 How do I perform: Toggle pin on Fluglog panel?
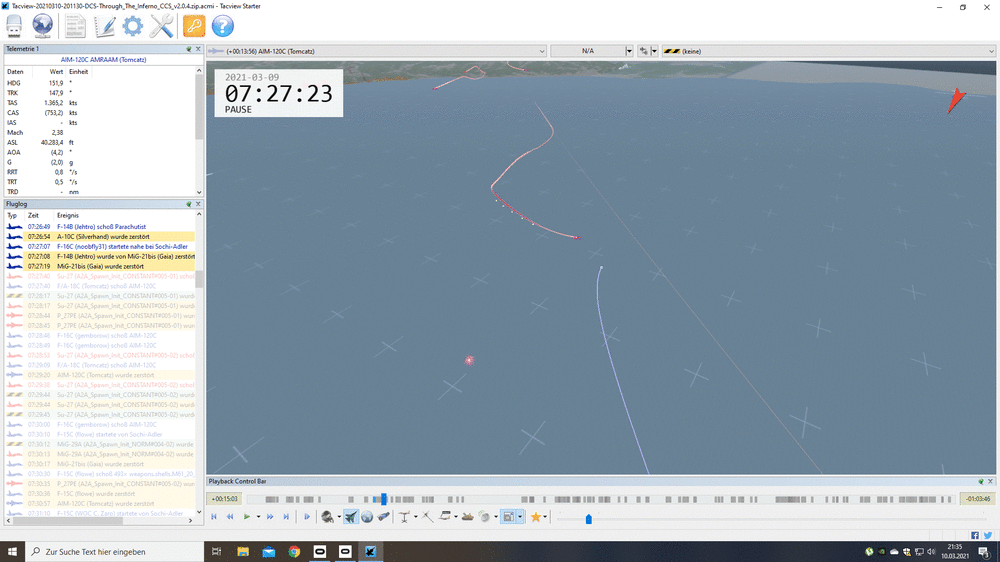click(x=189, y=204)
